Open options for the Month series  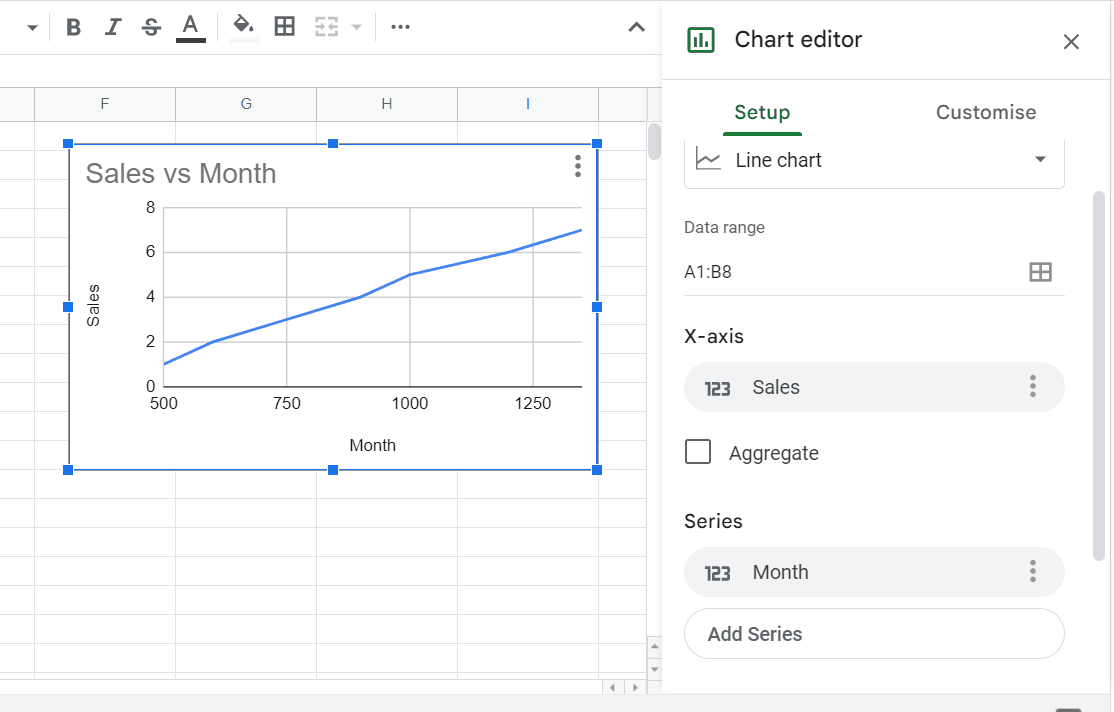point(1032,571)
